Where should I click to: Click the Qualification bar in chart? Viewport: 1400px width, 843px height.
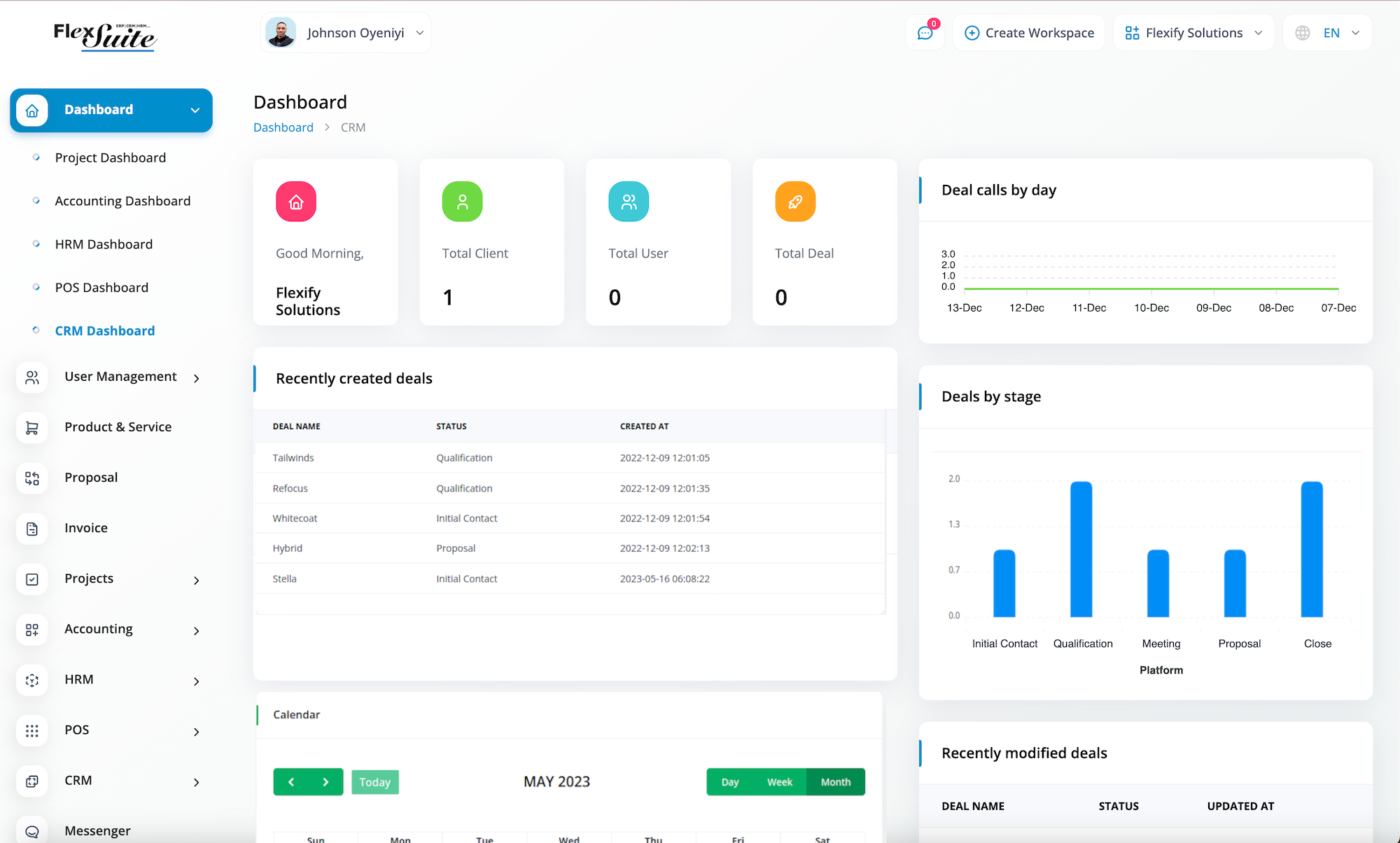[x=1081, y=549]
